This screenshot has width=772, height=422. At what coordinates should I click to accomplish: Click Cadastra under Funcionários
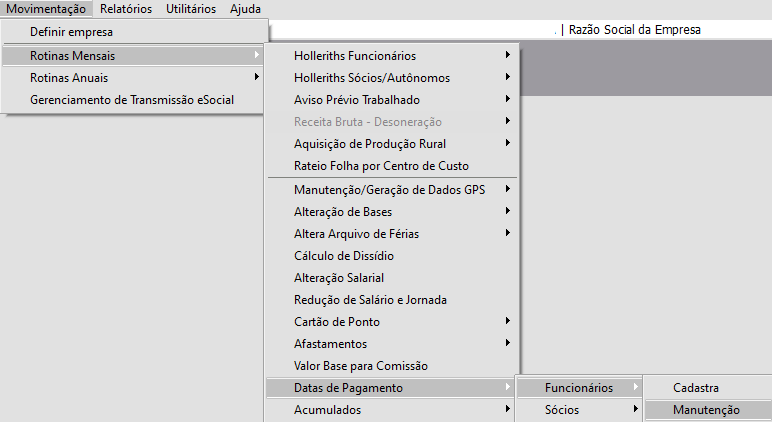pyautogui.click(x=696, y=388)
